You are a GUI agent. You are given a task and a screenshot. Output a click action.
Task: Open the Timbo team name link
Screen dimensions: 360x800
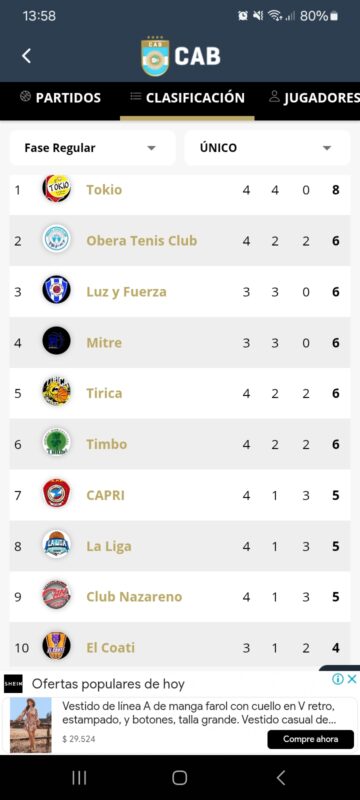(x=107, y=444)
